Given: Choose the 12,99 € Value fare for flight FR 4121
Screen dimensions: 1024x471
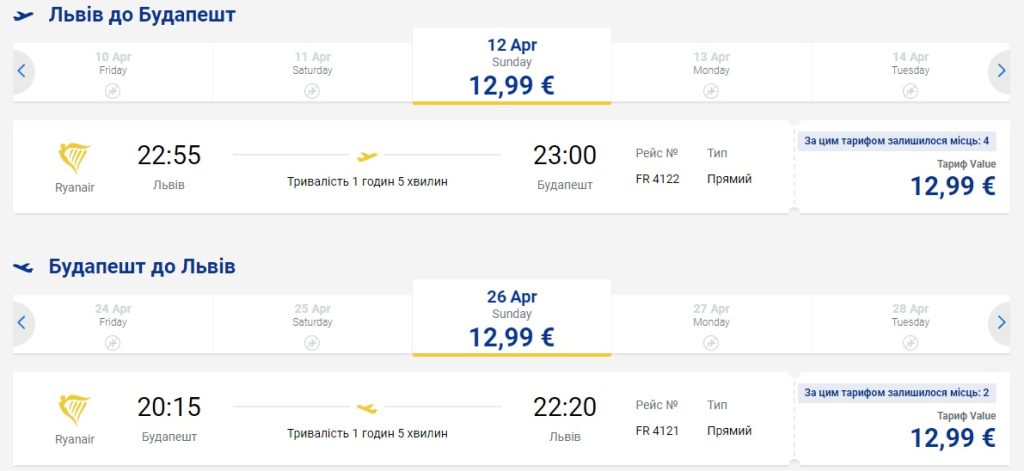Looking at the screenshot, I should click(x=952, y=437).
